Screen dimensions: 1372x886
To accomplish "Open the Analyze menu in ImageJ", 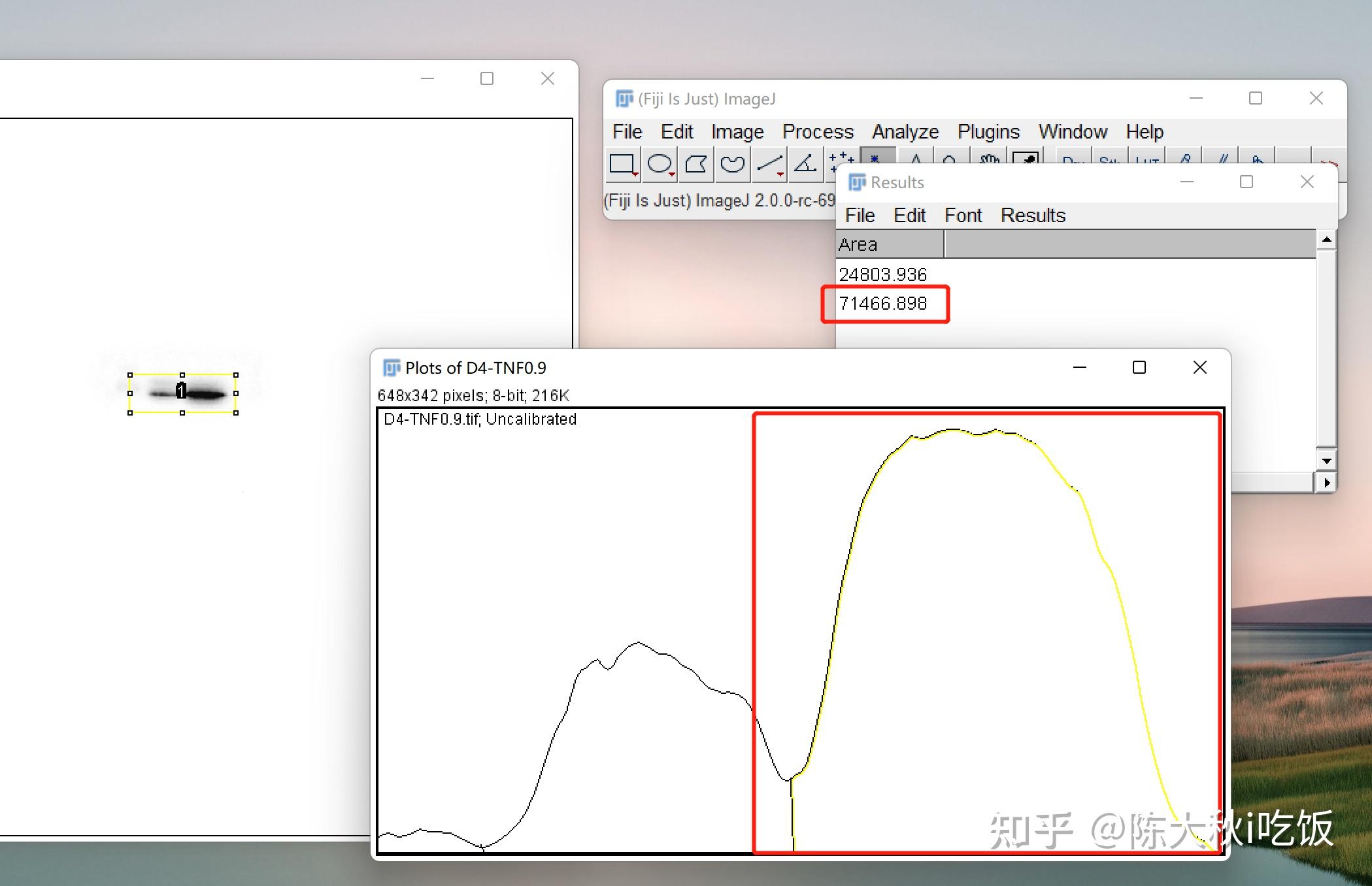I will pyautogui.click(x=905, y=132).
